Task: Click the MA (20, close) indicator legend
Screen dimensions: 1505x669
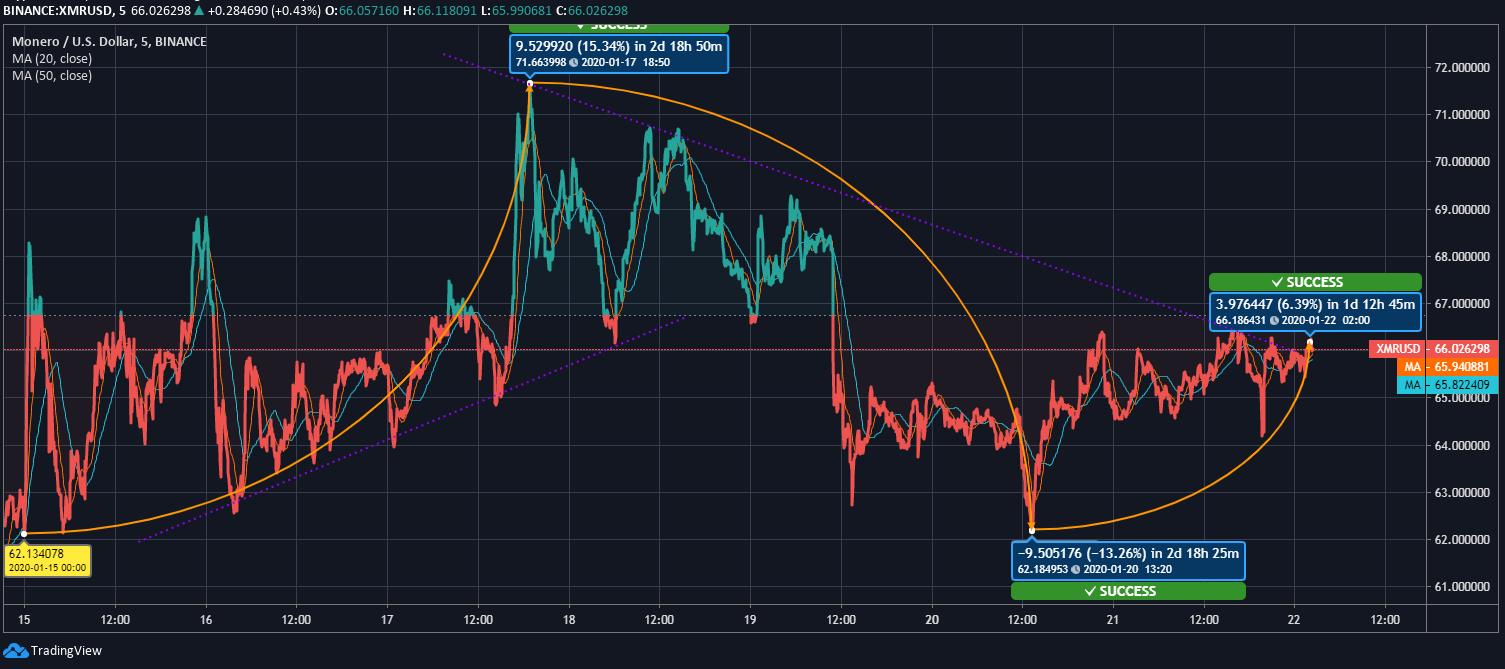Action: [52, 58]
